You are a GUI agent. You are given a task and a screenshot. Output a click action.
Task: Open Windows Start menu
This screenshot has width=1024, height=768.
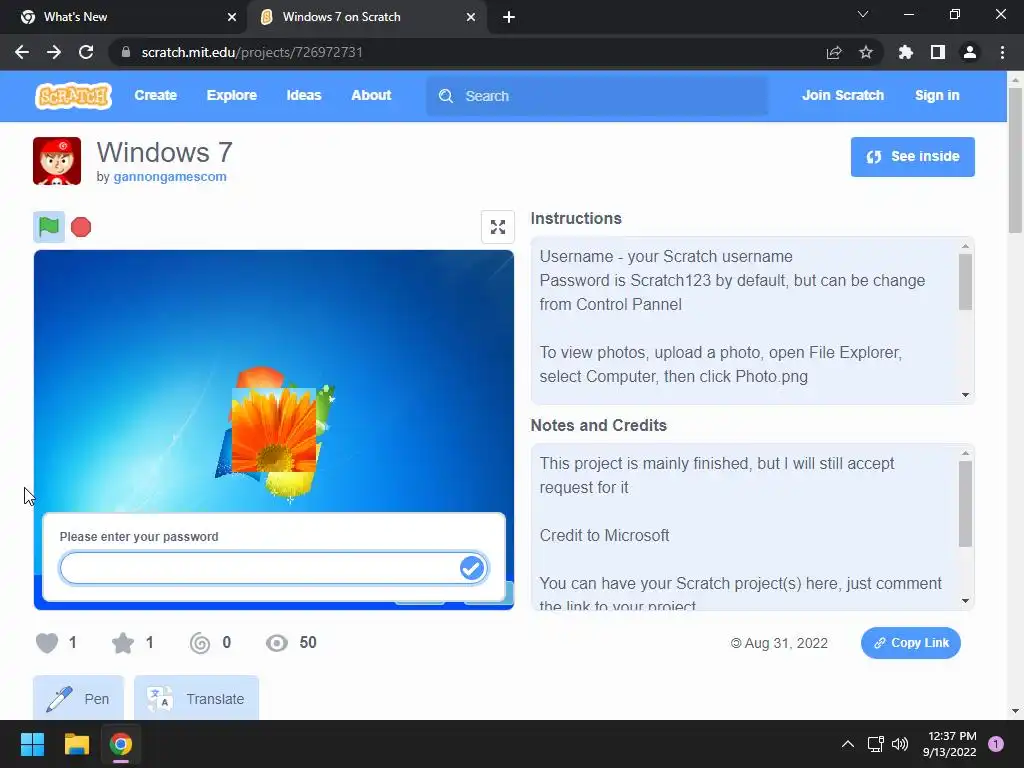32,744
